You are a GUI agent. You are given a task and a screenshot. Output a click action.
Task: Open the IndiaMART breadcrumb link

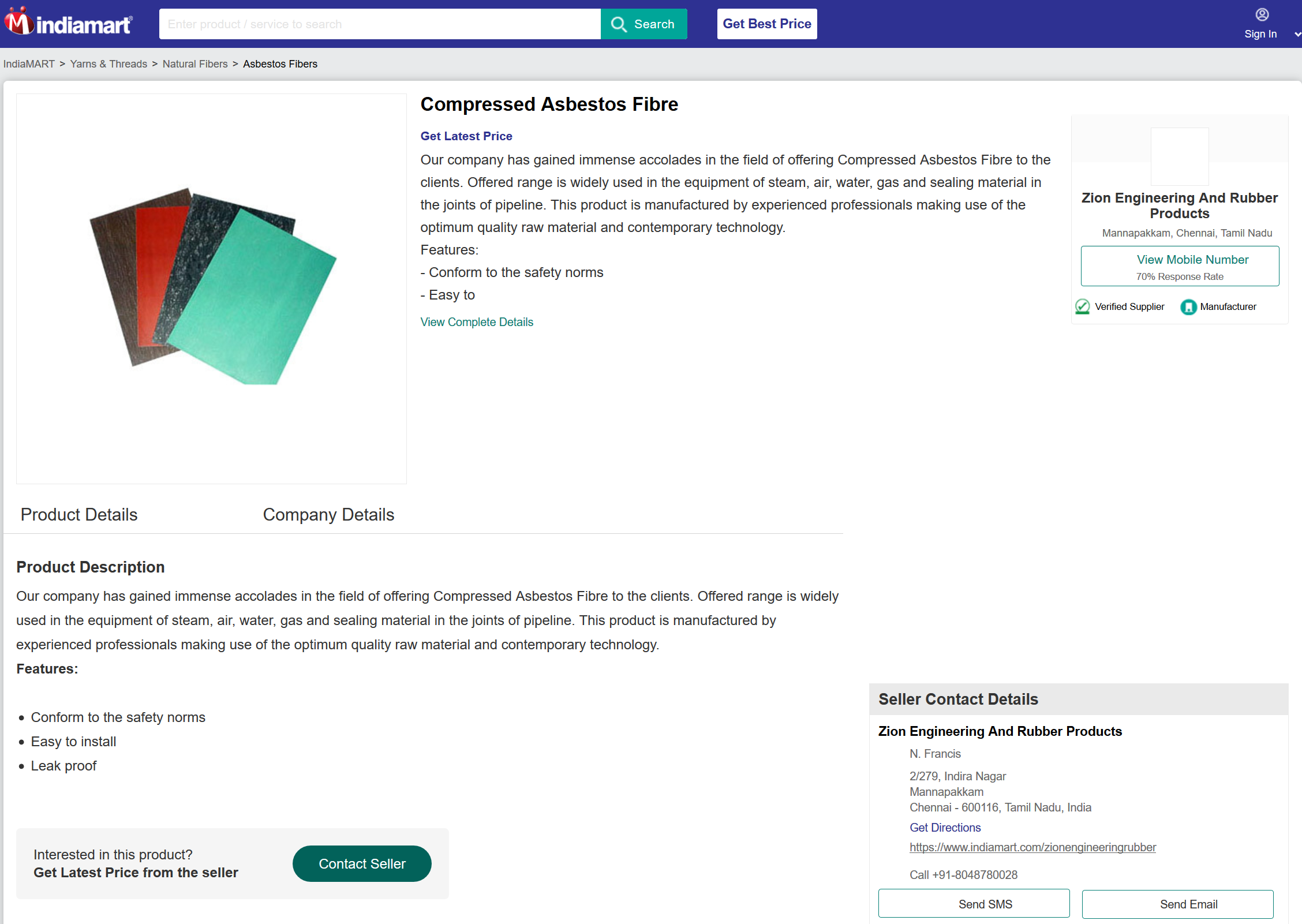click(x=29, y=64)
